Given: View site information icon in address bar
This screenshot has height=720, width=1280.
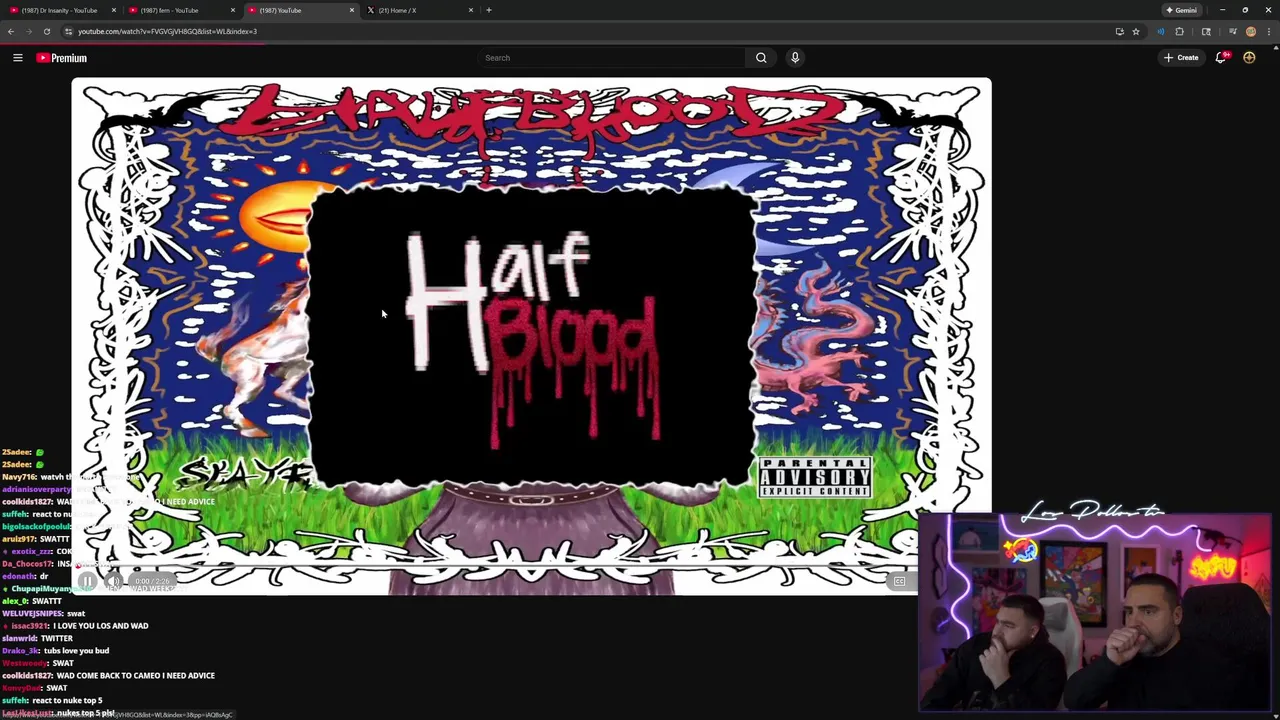Looking at the screenshot, I should click(x=68, y=31).
